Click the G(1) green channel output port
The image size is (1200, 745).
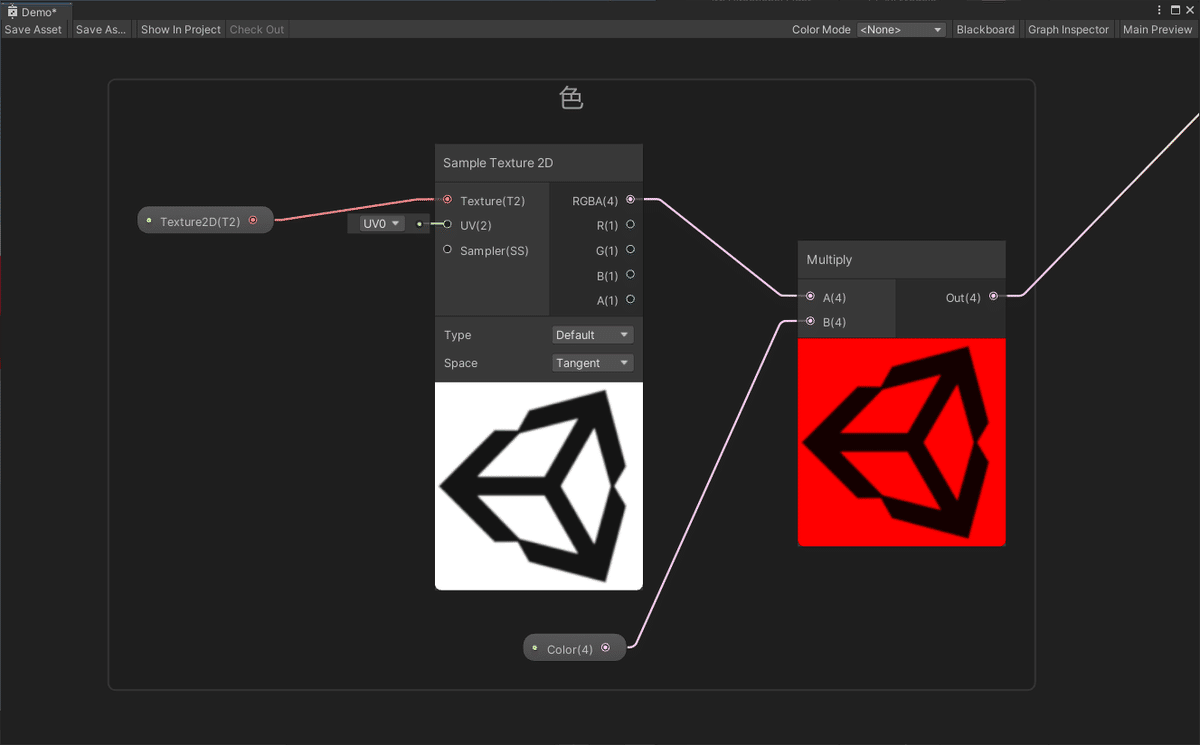point(630,250)
